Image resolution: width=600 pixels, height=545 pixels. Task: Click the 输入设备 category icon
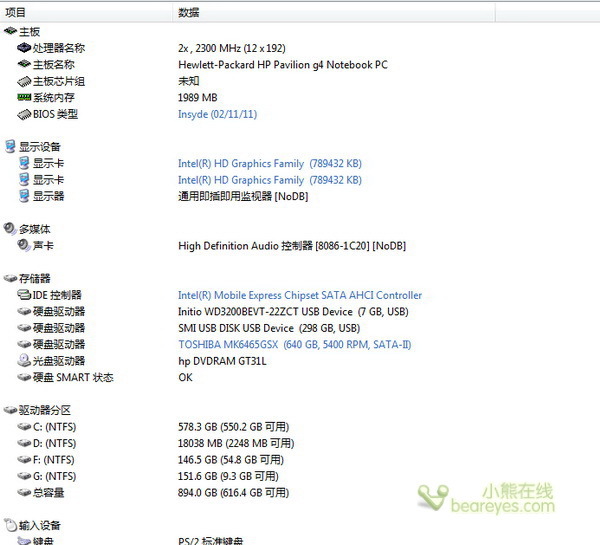coord(10,524)
